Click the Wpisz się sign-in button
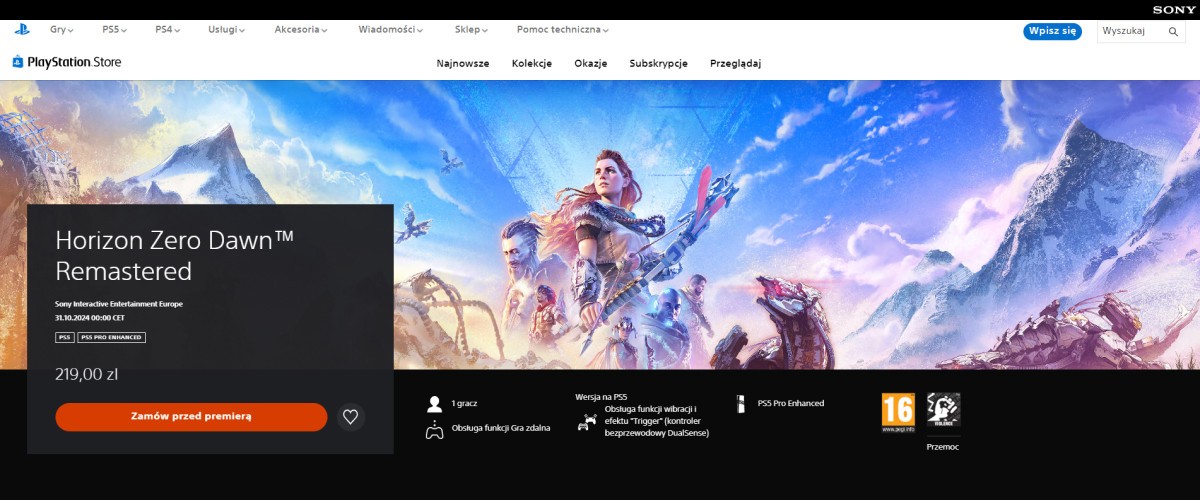This screenshot has width=1200, height=500. point(1053,31)
